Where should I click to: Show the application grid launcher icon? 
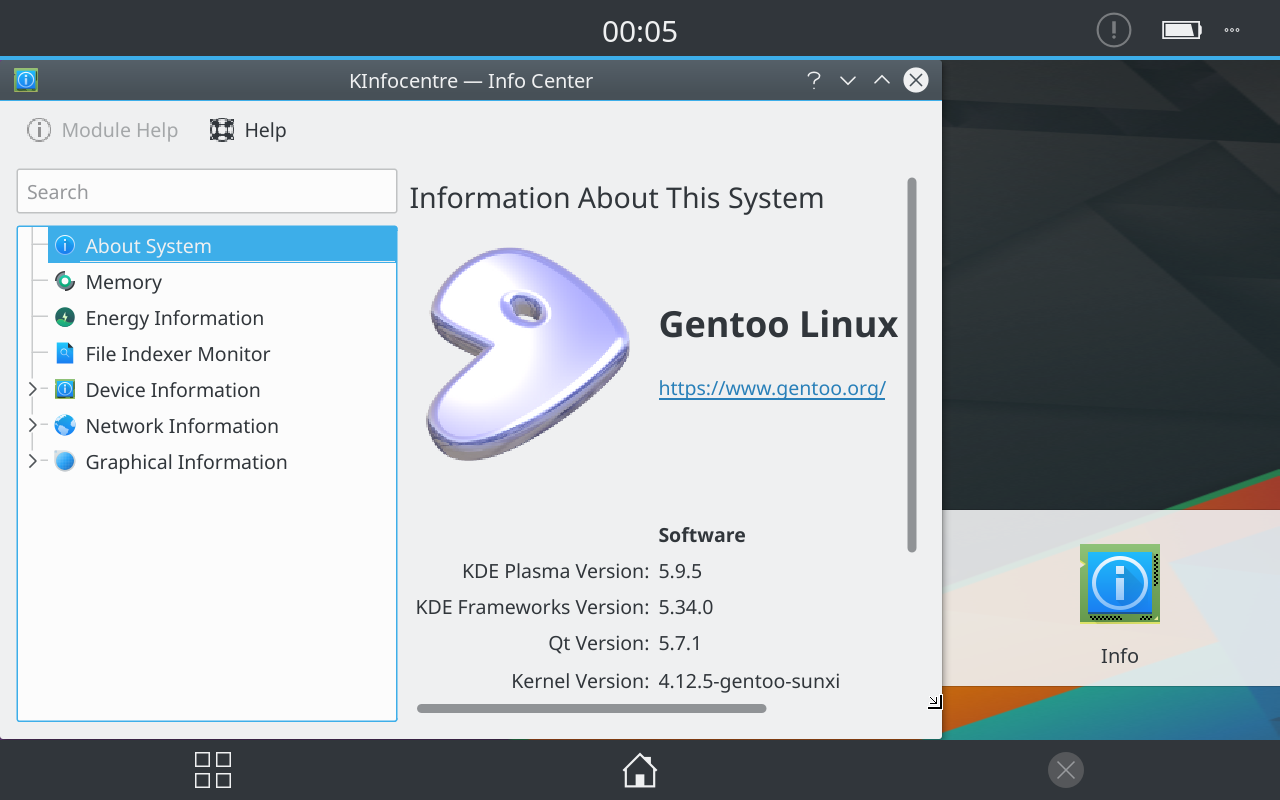coord(213,770)
